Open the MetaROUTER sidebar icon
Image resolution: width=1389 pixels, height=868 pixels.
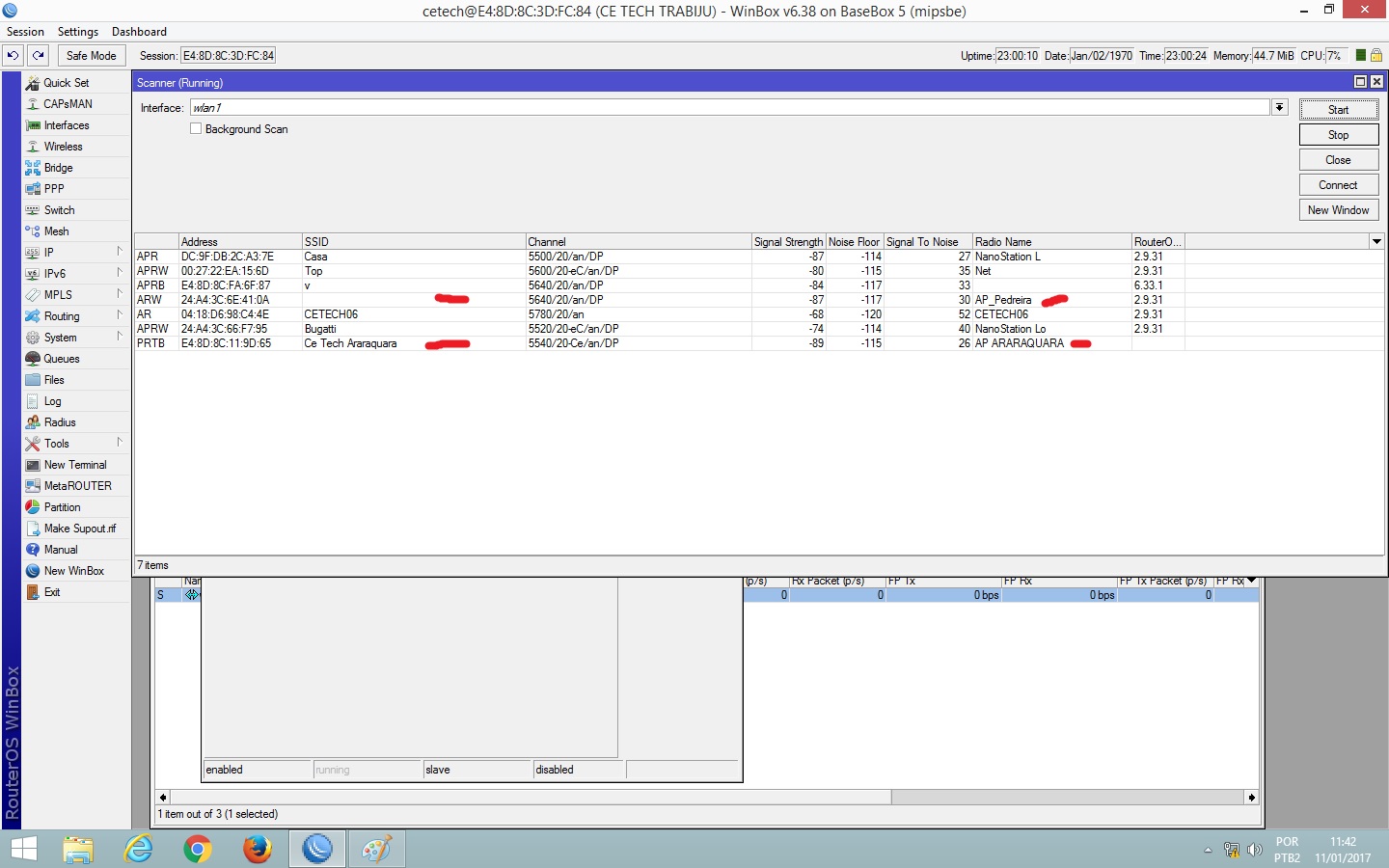(33, 486)
